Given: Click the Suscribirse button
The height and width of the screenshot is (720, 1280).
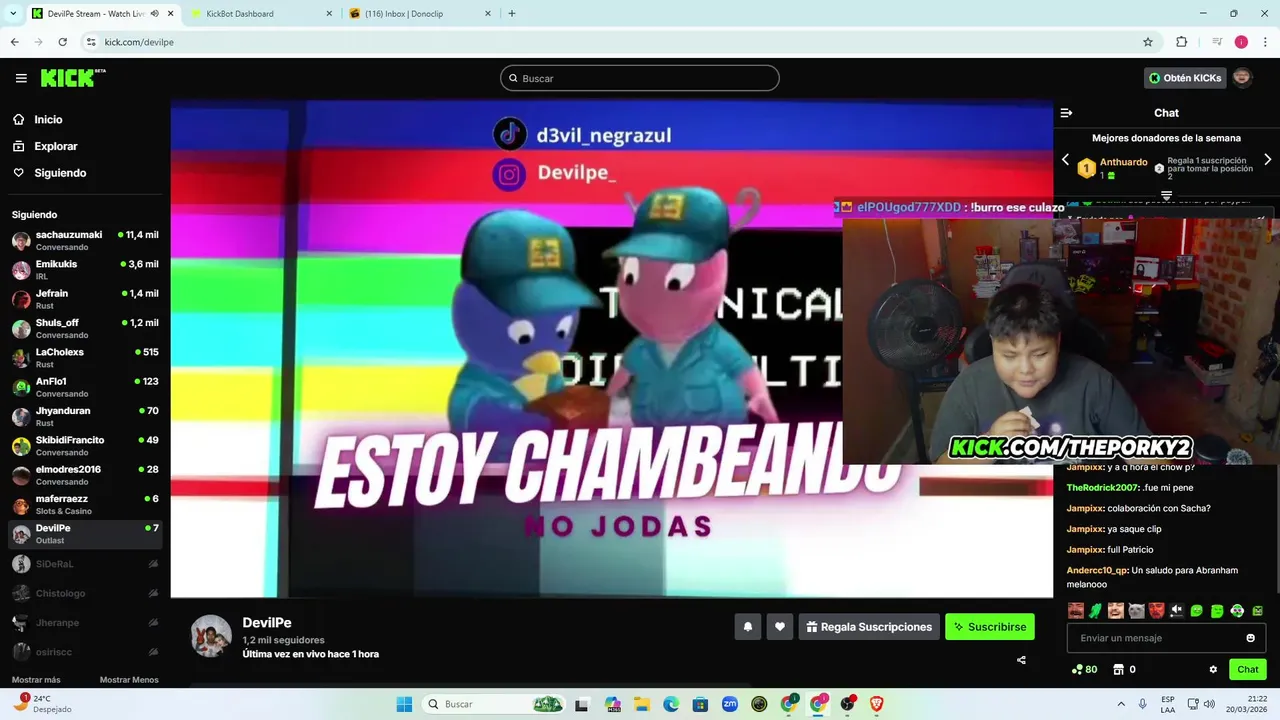Looking at the screenshot, I should [990, 627].
